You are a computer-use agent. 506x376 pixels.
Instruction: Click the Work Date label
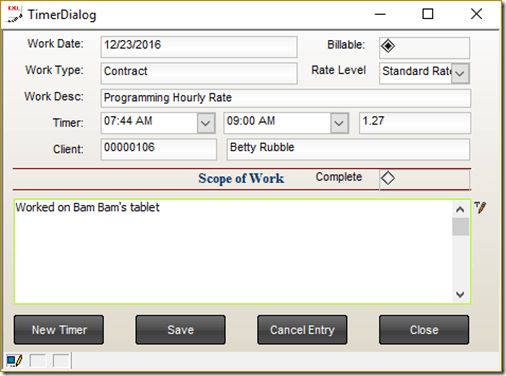pyautogui.click(x=55, y=44)
